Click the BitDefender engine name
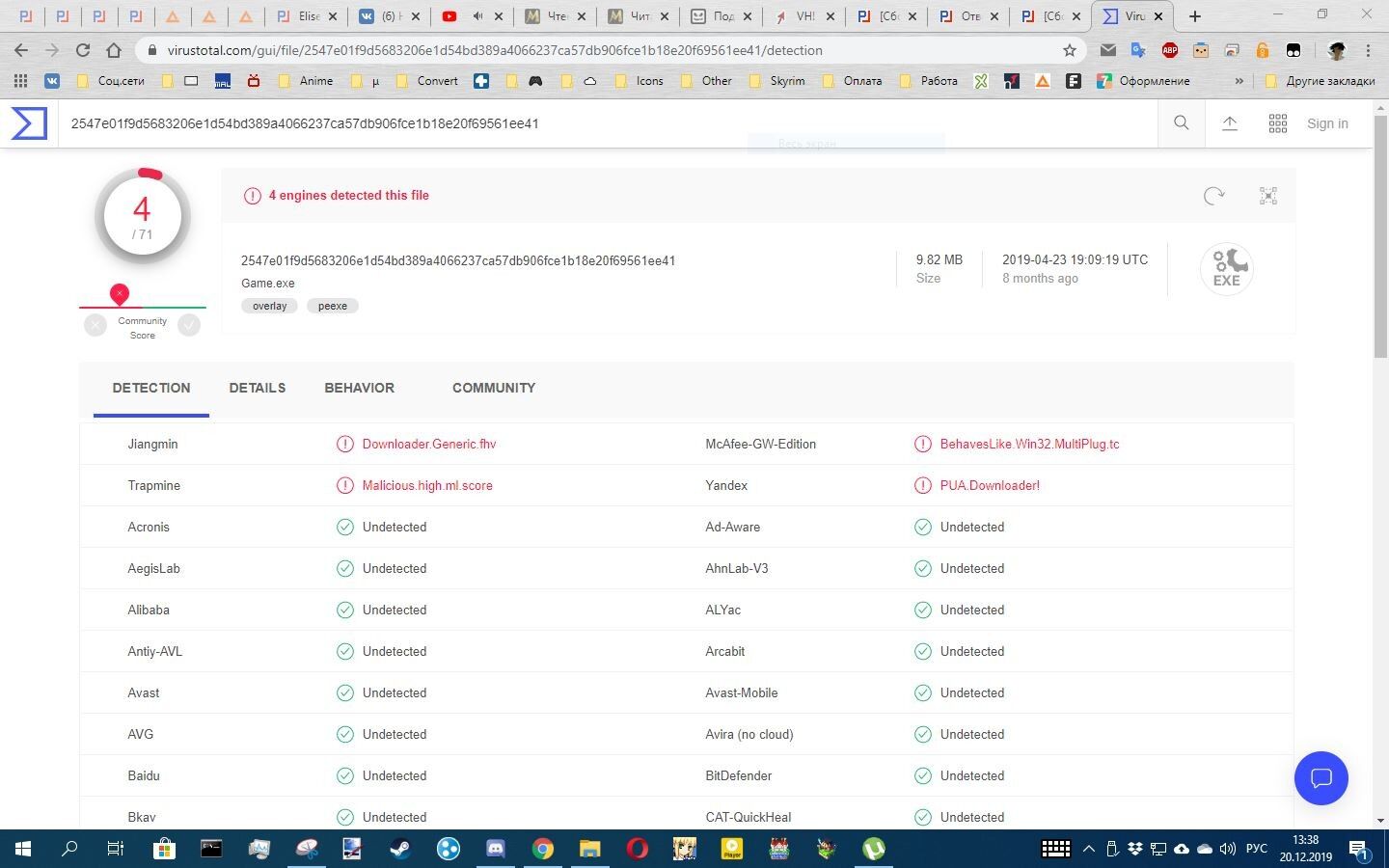 [739, 775]
